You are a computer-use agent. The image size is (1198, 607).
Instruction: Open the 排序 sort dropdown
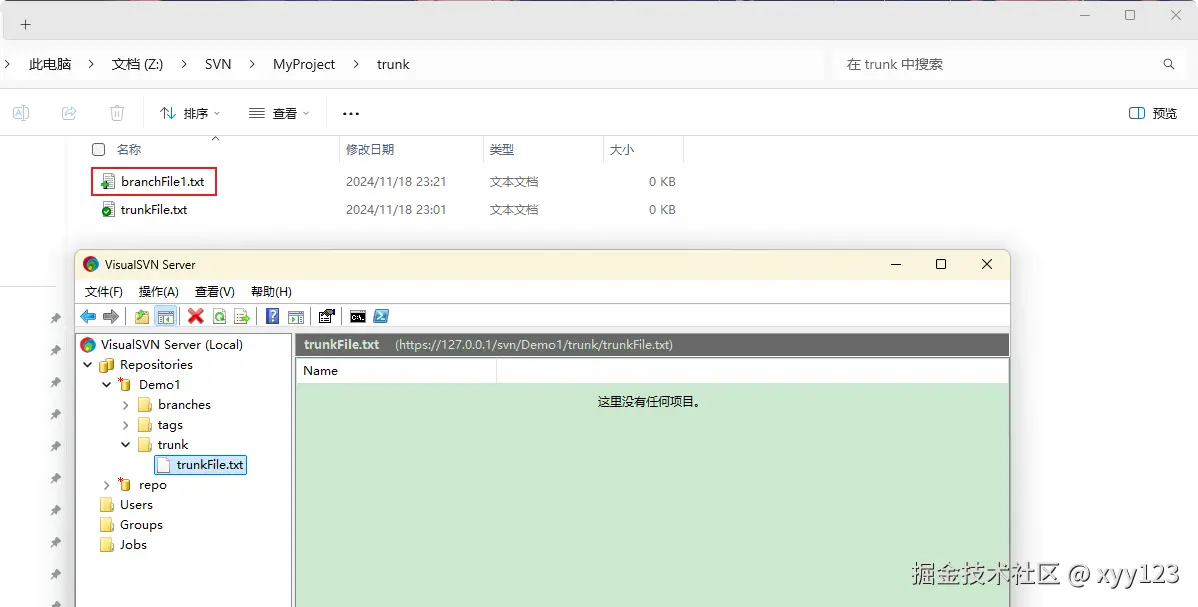(190, 113)
